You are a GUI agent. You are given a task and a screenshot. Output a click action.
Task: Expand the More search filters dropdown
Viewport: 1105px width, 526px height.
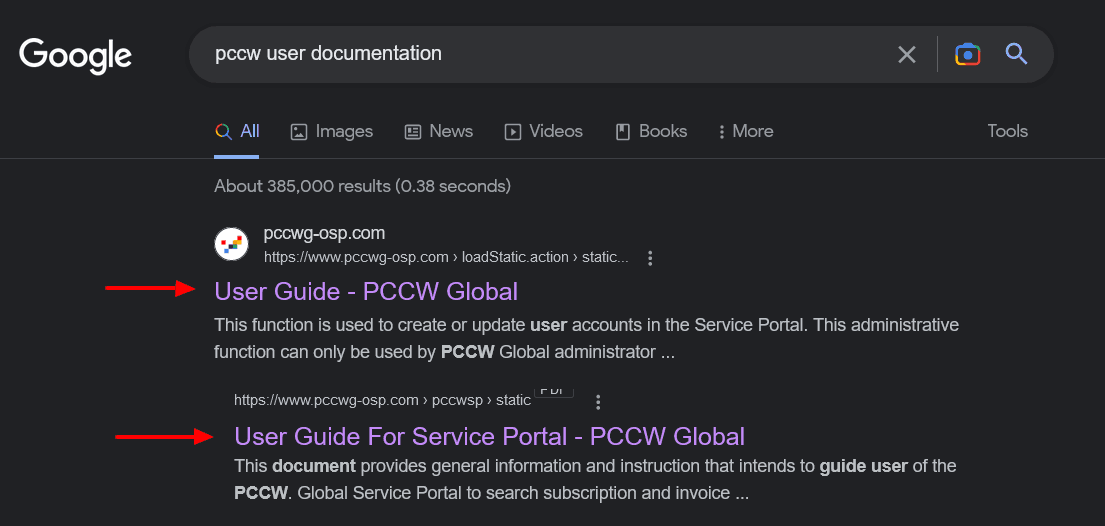pos(745,132)
